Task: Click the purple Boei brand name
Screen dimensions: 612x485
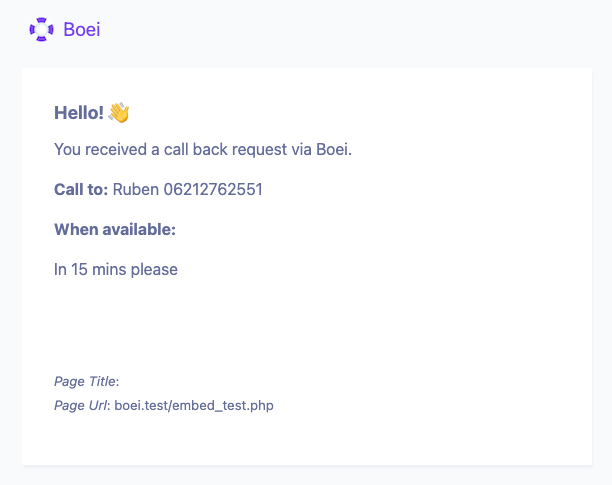Action: coord(82,30)
